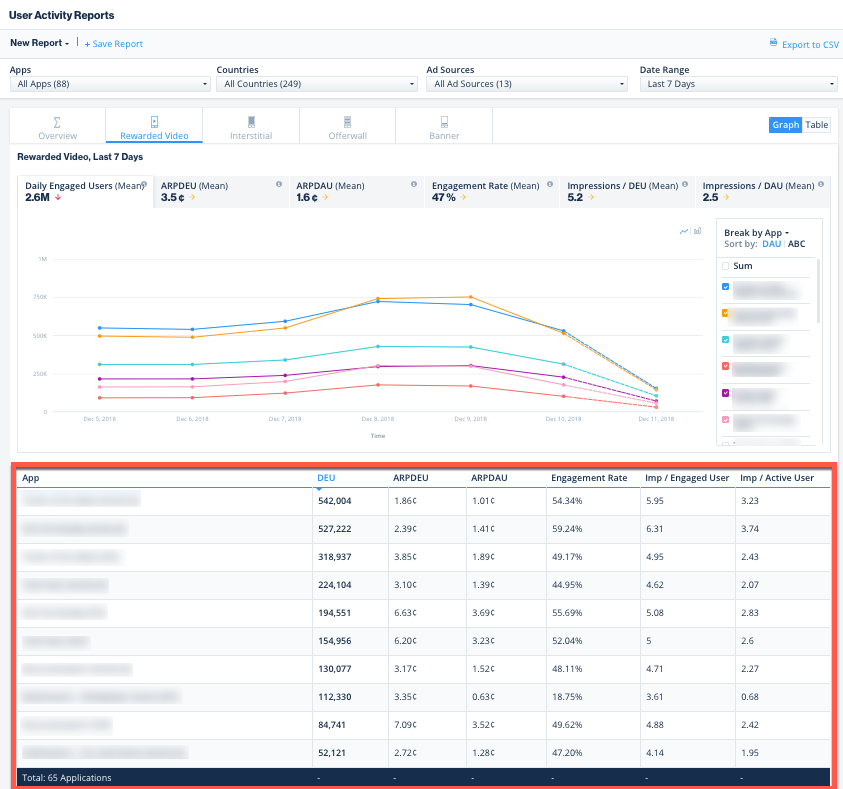Sort legend by ABC

click(796, 244)
